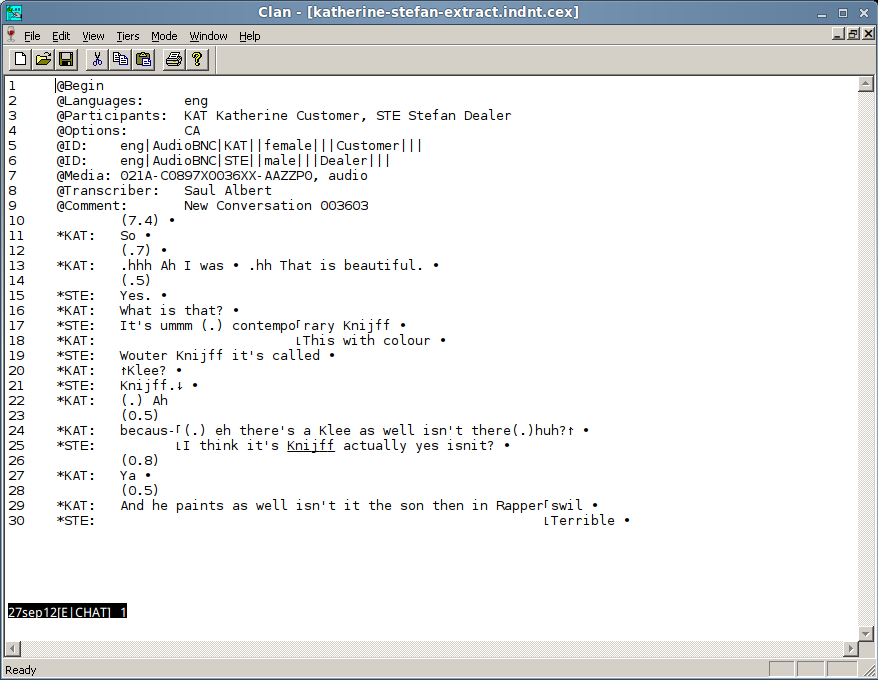This screenshot has width=878, height=680.
Task: Cut selection with scissors icon
Action: tap(97, 59)
